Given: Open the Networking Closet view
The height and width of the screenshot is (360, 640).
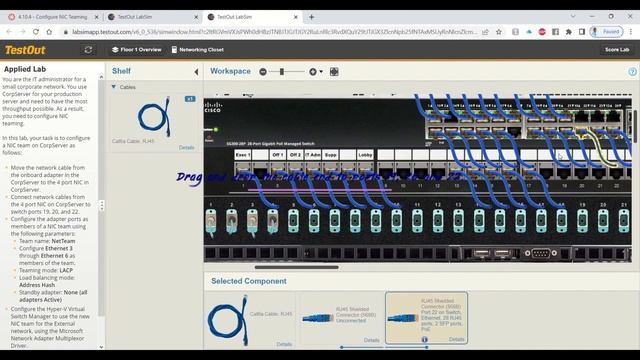Looking at the screenshot, I should click(198, 50).
